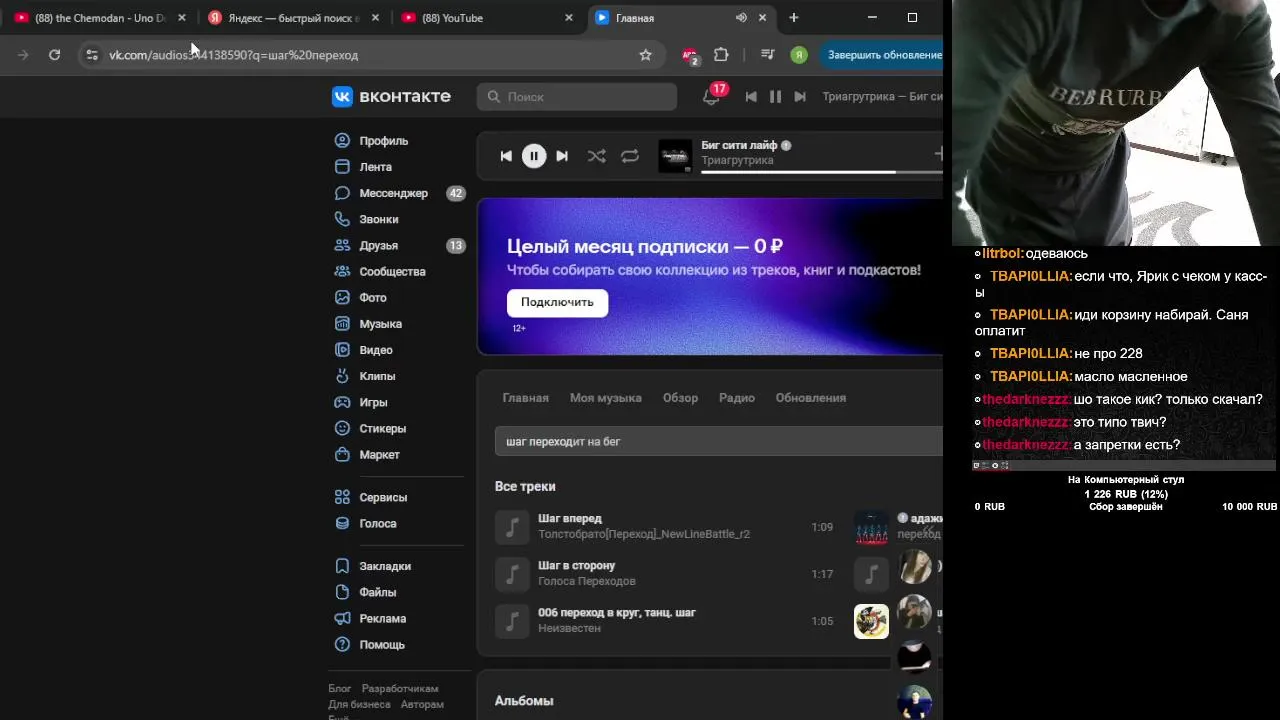Open Сервисы in sidebar

371,497
